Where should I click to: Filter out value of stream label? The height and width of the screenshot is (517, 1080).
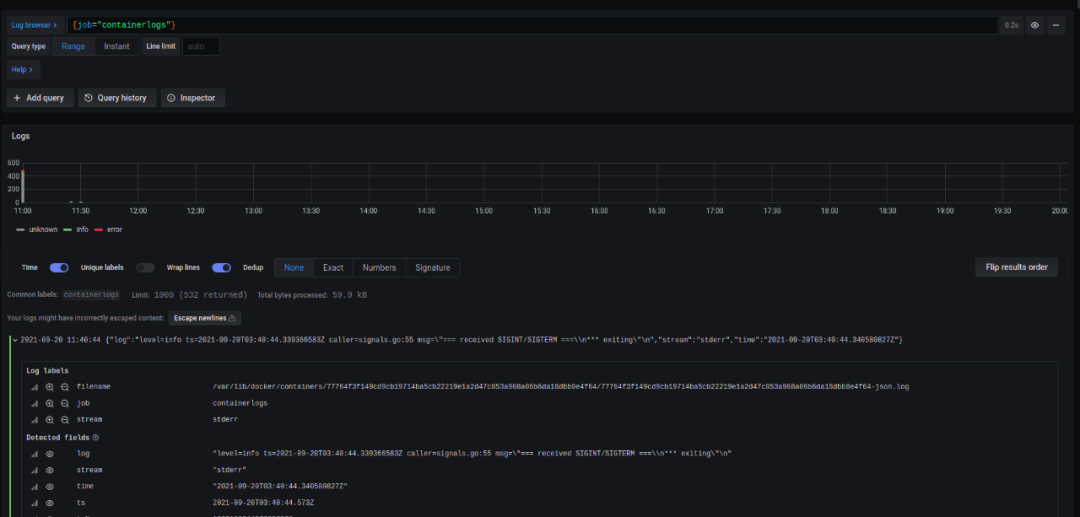(x=64, y=419)
